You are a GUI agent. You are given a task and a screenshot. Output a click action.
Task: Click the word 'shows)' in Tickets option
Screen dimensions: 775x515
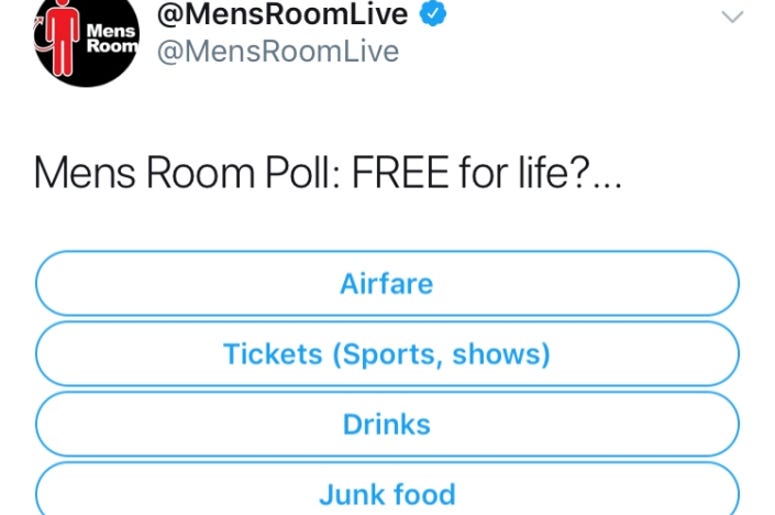click(501, 354)
